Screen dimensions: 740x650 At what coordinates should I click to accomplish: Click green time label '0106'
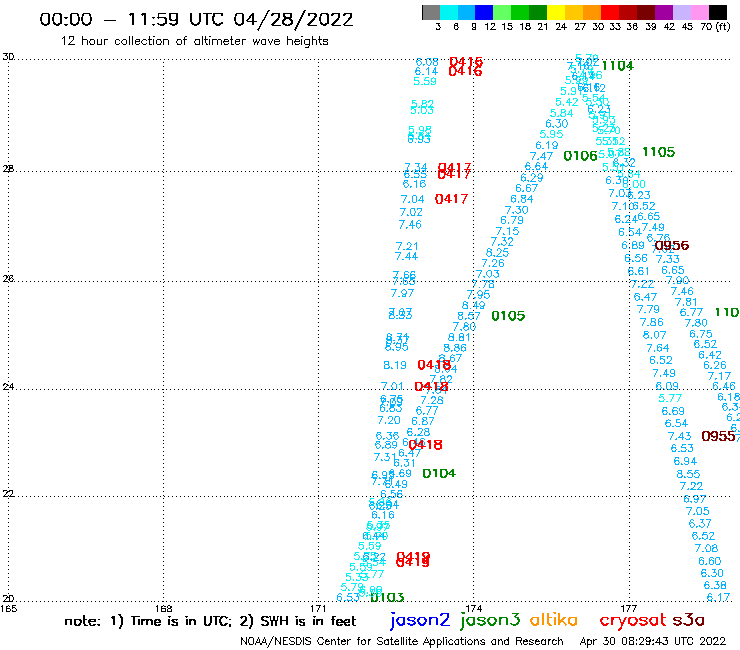[x=580, y=156]
